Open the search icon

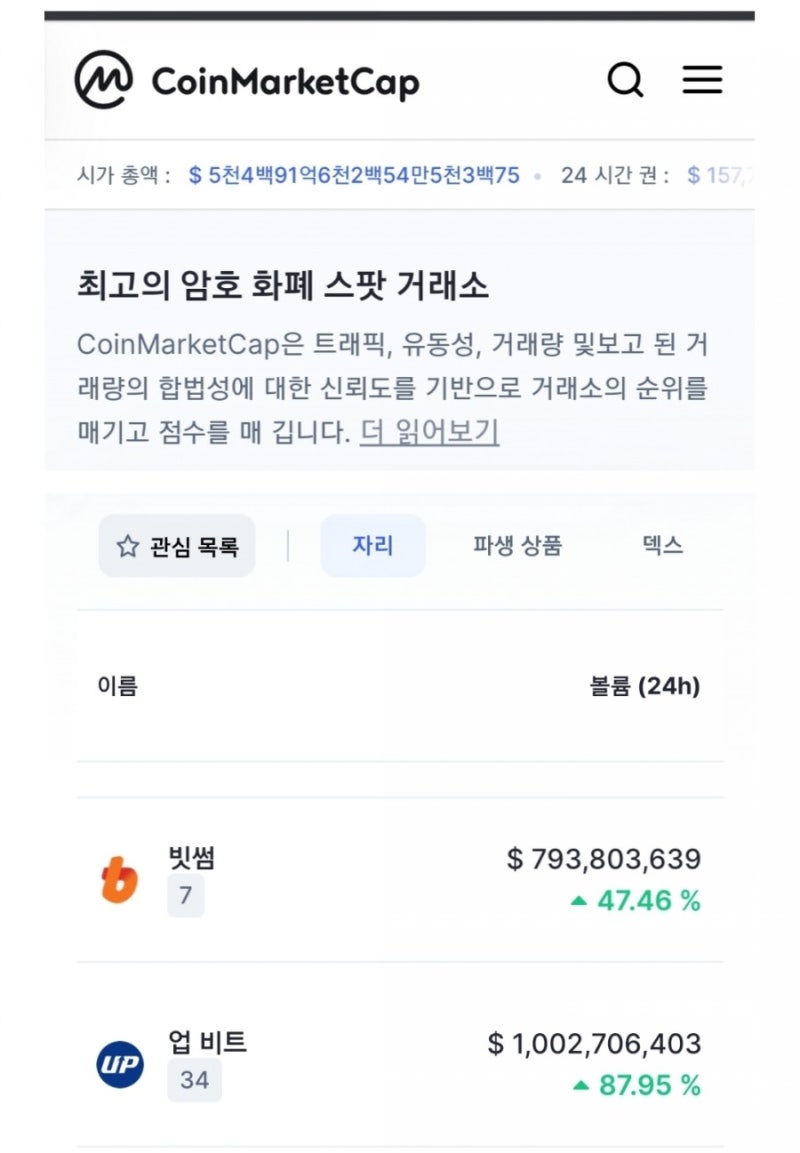[x=626, y=80]
